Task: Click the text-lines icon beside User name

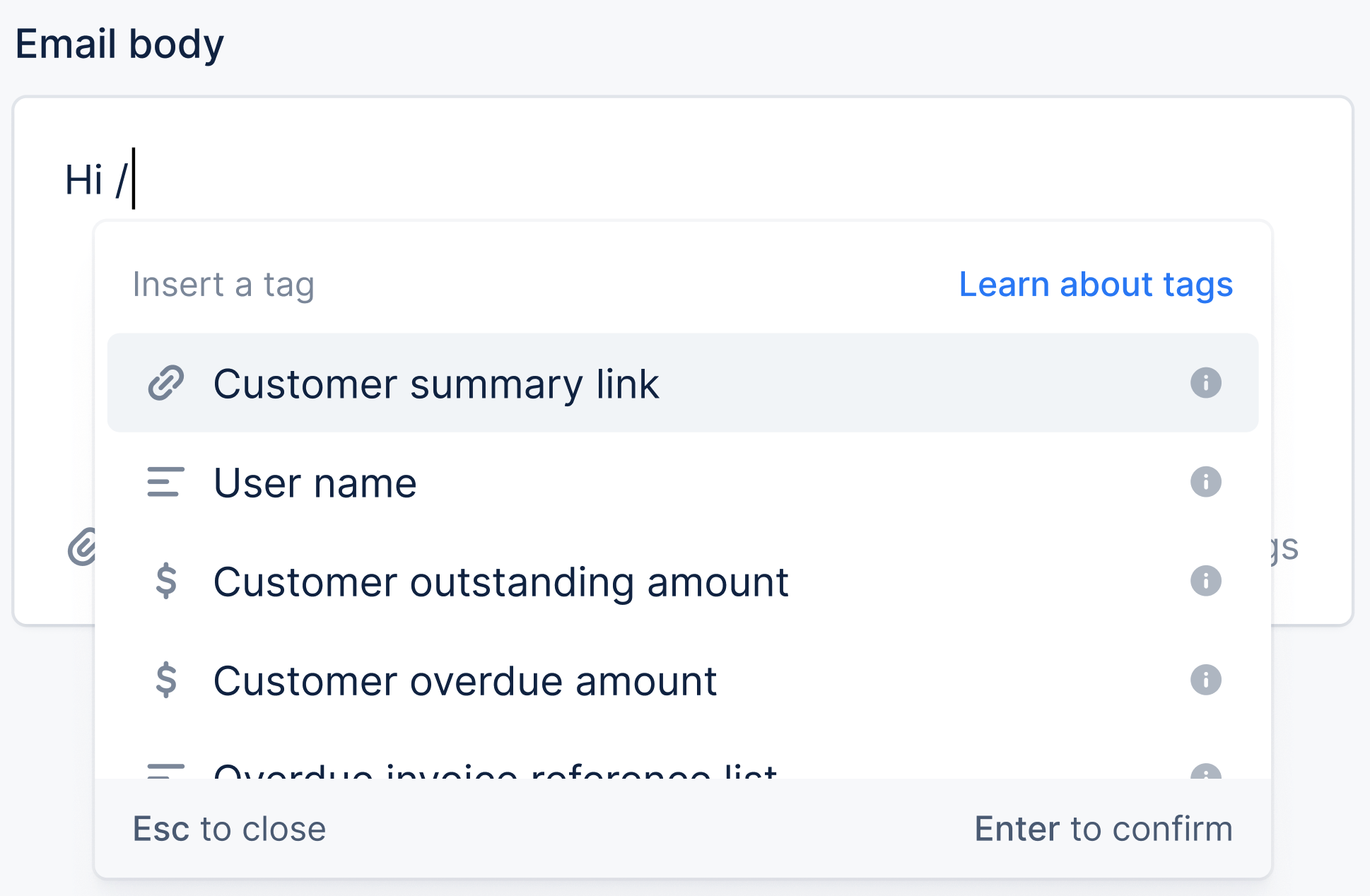Action: click(166, 482)
